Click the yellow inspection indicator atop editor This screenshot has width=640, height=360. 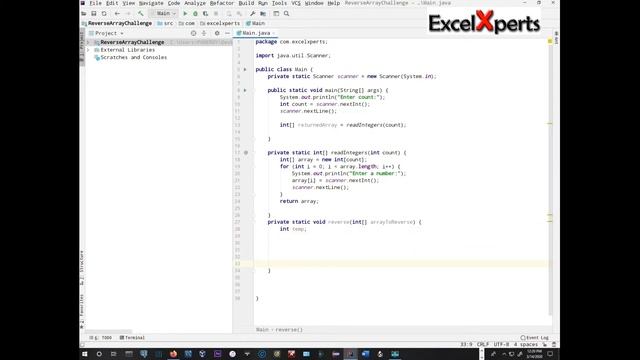pos(550,41)
